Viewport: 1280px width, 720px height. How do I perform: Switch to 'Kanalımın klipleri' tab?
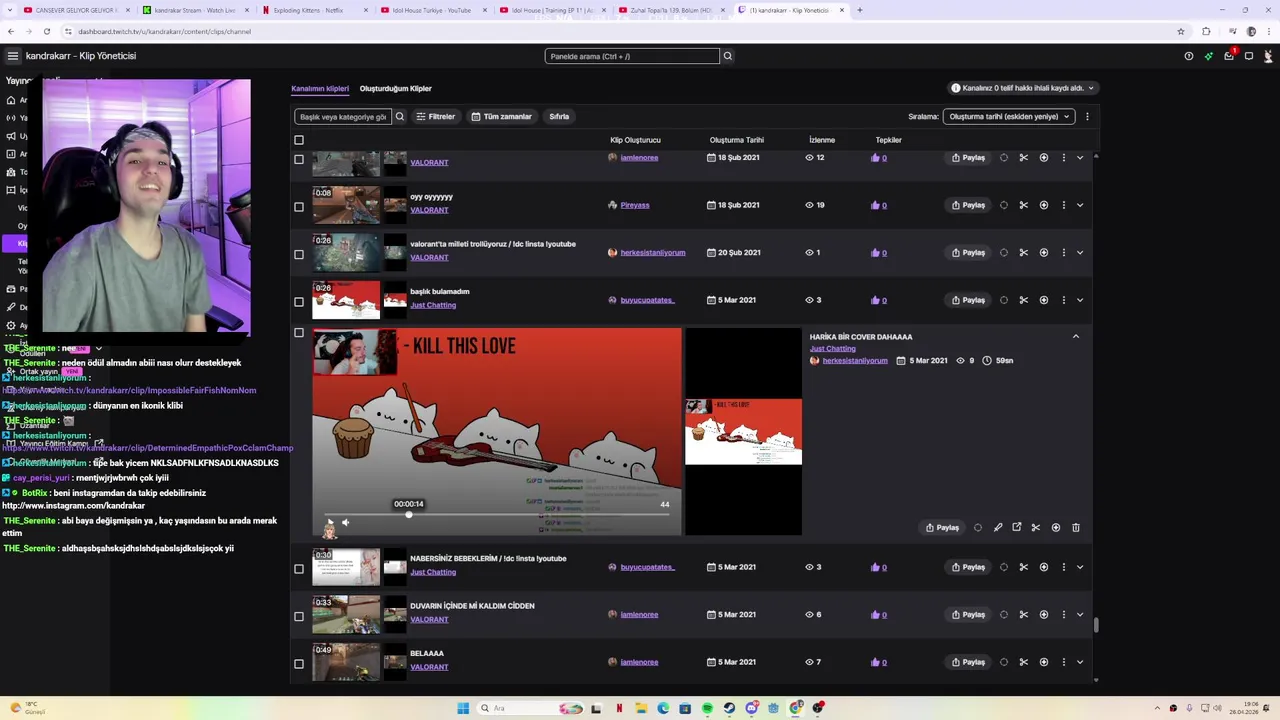point(320,88)
